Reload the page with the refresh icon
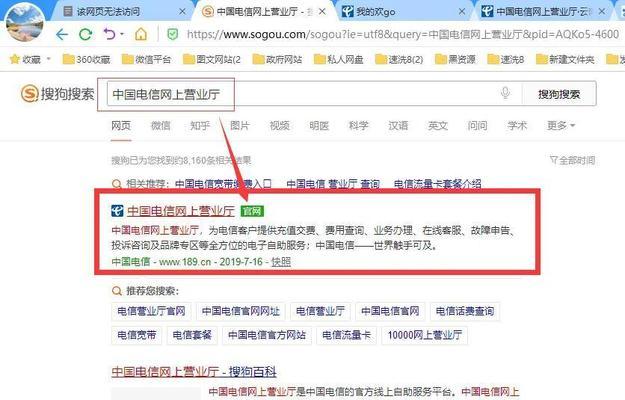This screenshot has height=400, width=625. coord(85,35)
